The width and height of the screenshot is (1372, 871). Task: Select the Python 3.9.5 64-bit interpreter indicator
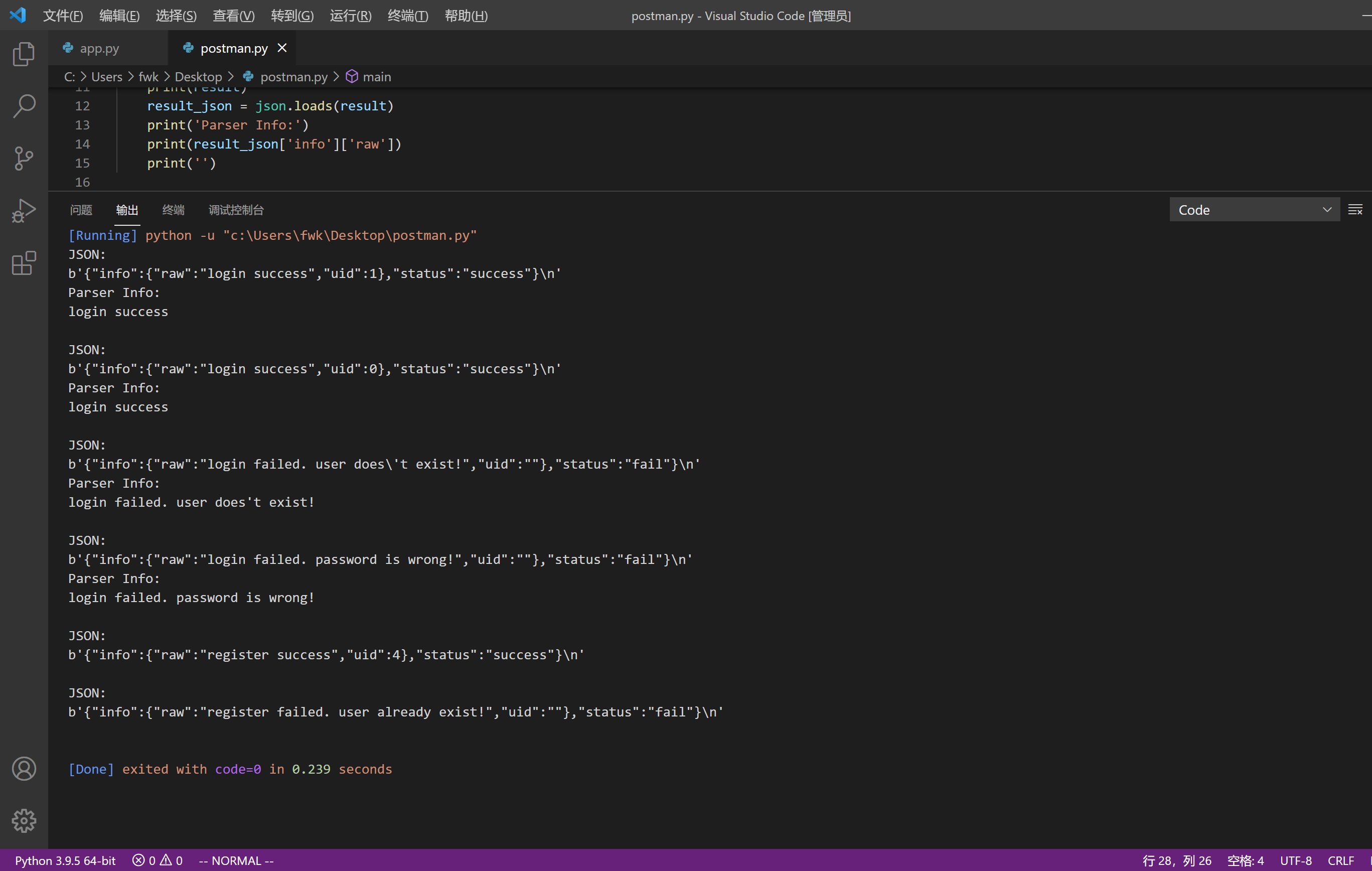pyautogui.click(x=64, y=861)
